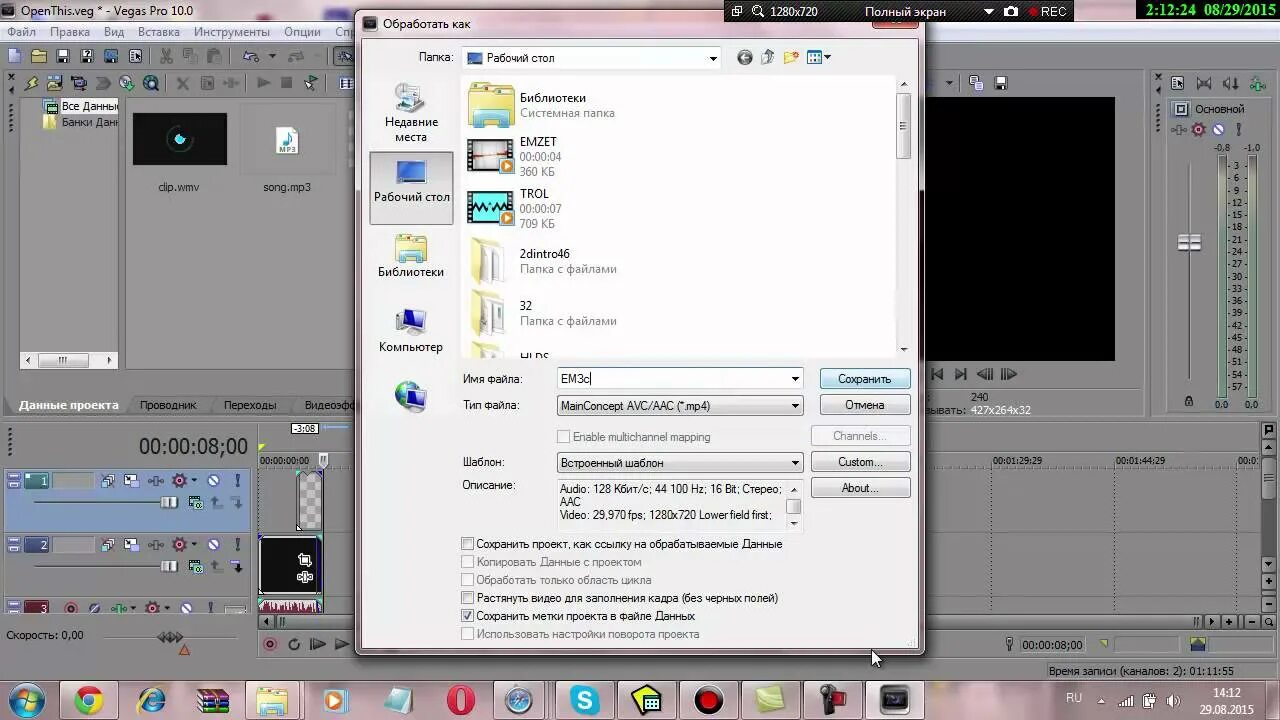This screenshot has width=1280, height=720.
Task: Go up one folder level in save dialog
Action: pos(768,58)
